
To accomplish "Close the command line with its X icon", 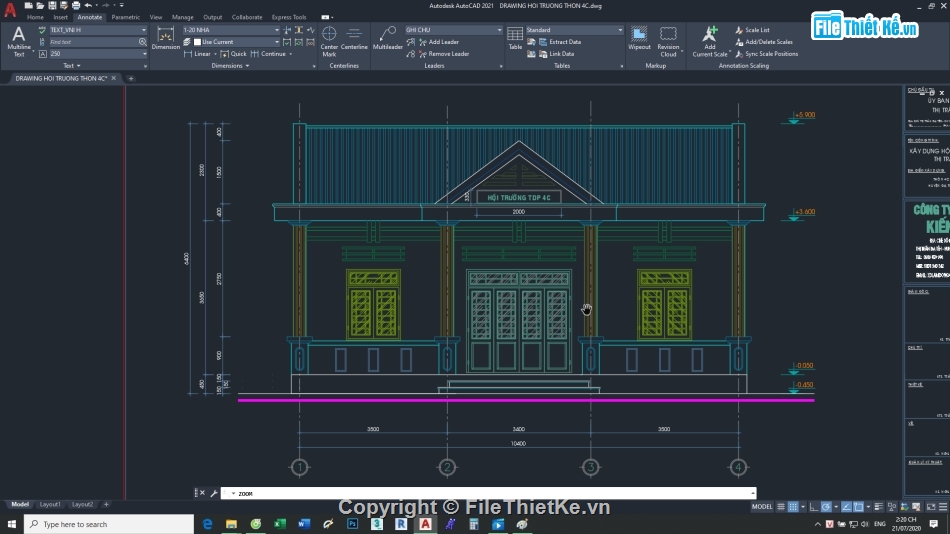I will 202,493.
